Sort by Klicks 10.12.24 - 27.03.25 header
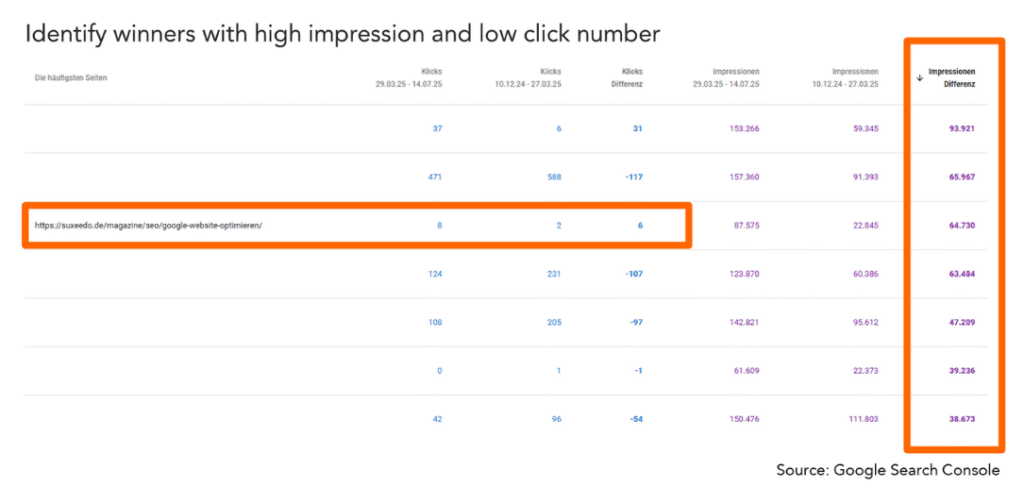The height and width of the screenshot is (488, 1024). coord(527,78)
